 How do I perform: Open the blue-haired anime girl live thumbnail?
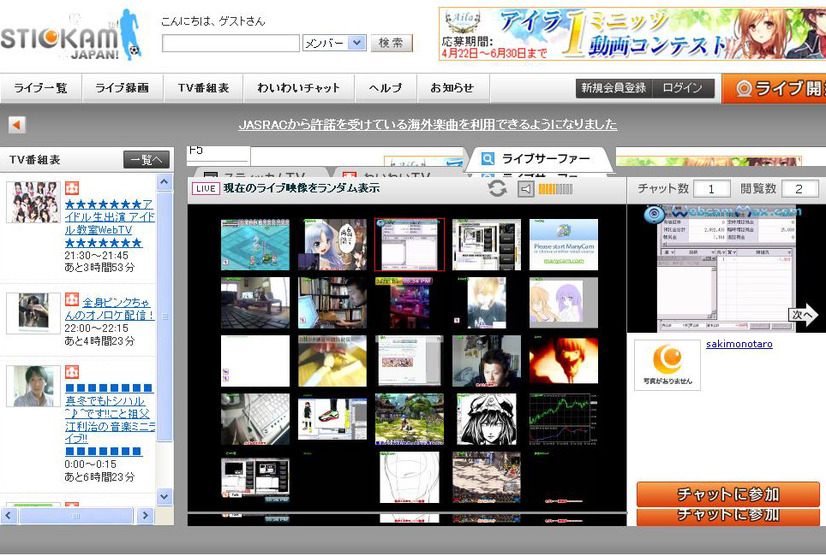click(333, 245)
